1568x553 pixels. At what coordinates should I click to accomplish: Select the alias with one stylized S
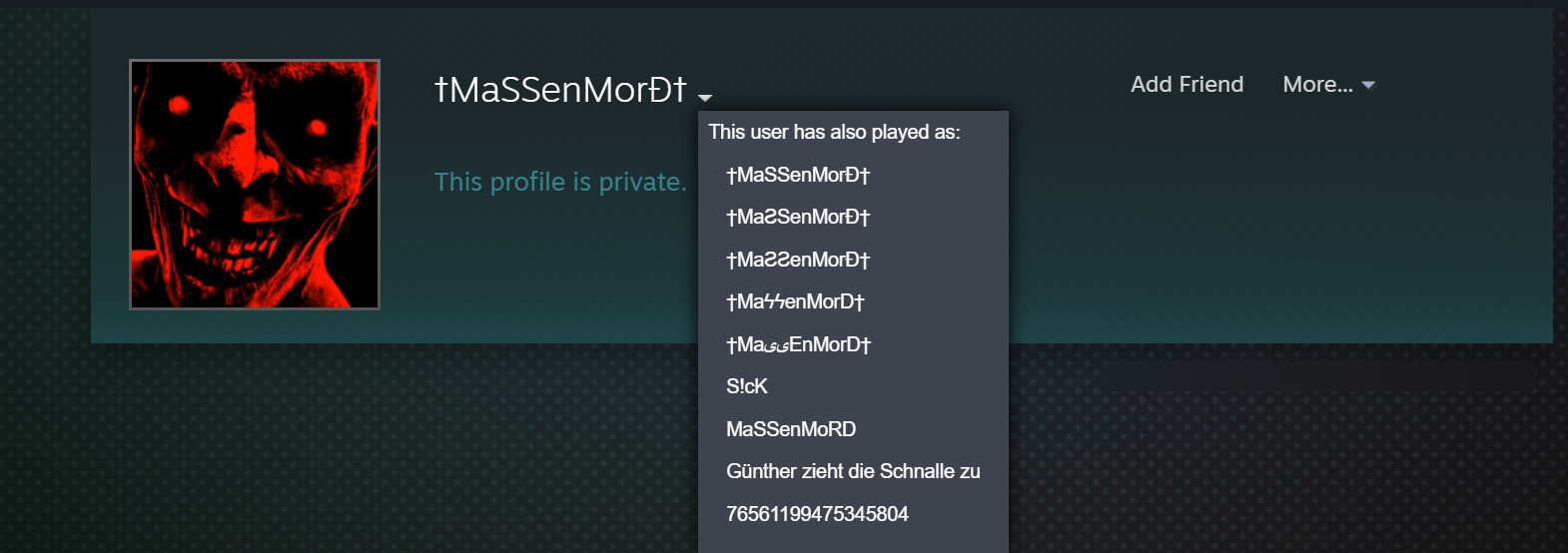click(798, 217)
